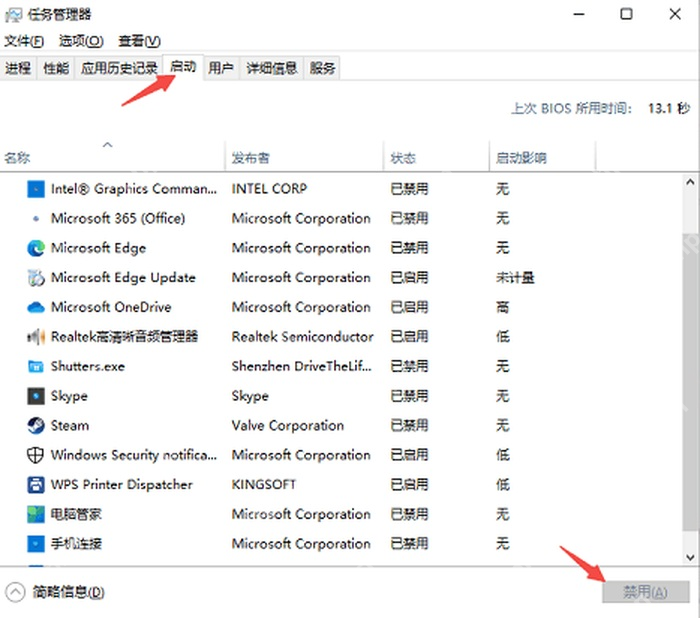Switch to the 进程 tab
The height and width of the screenshot is (618, 700).
(18, 68)
